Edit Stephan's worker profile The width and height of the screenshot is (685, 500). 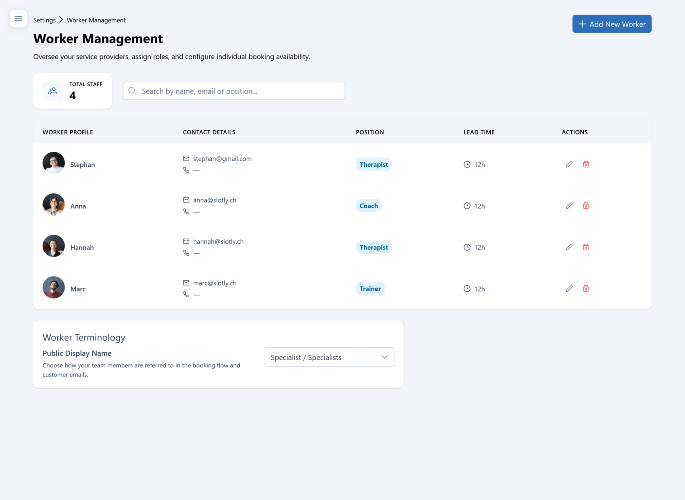click(x=569, y=164)
